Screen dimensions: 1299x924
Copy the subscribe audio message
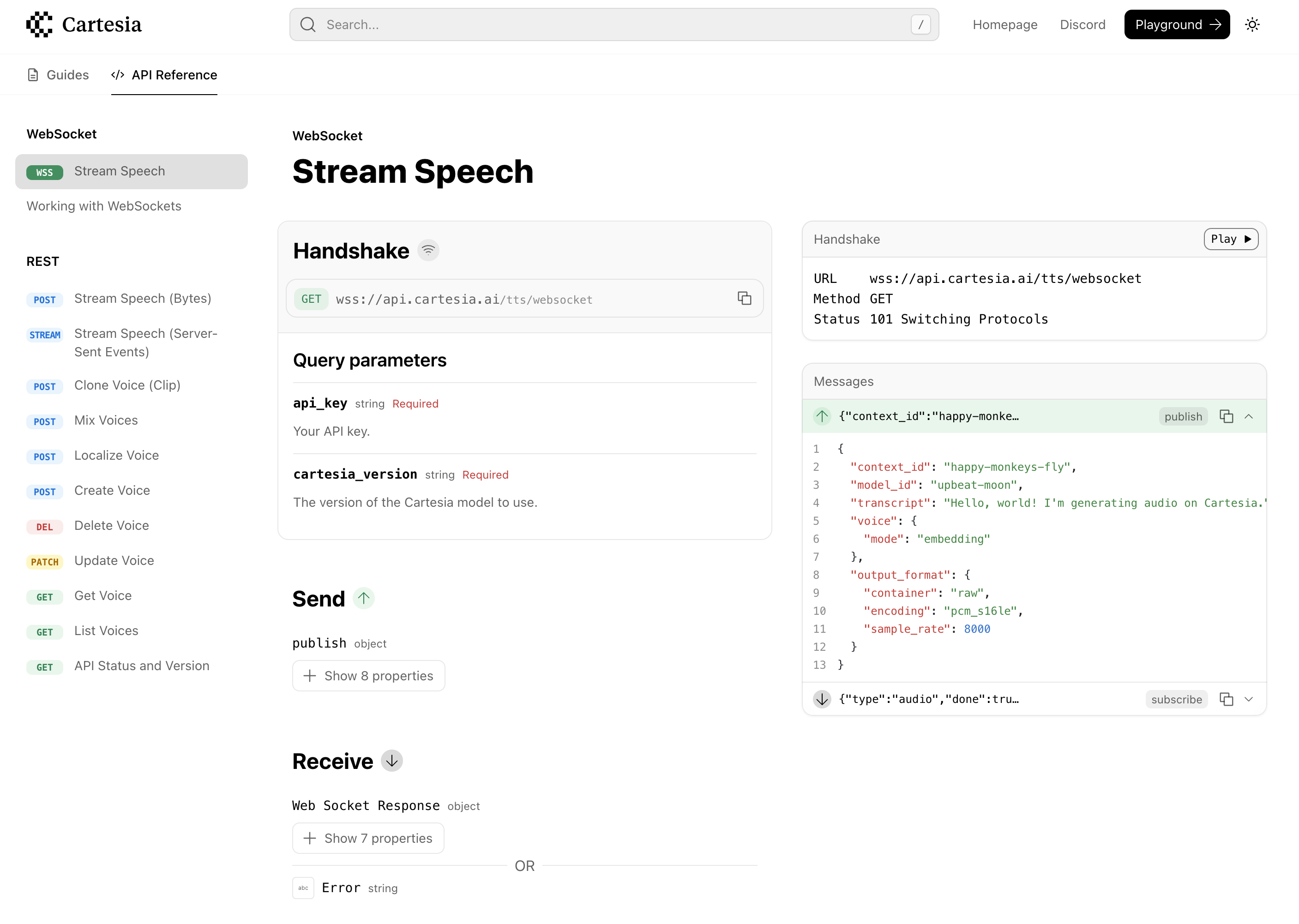pos(1226,699)
